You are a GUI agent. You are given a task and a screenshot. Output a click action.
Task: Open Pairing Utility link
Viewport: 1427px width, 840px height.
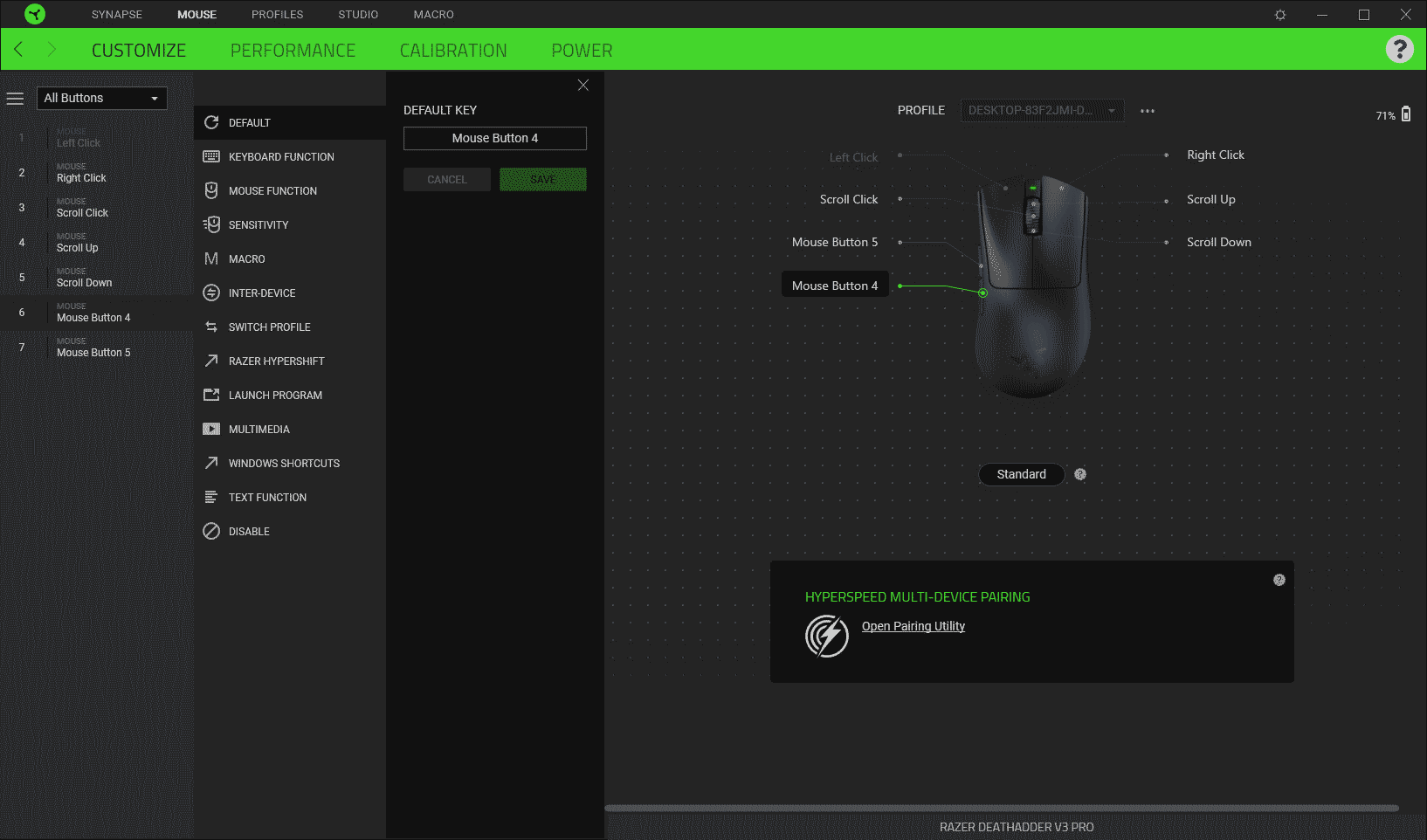click(x=913, y=626)
